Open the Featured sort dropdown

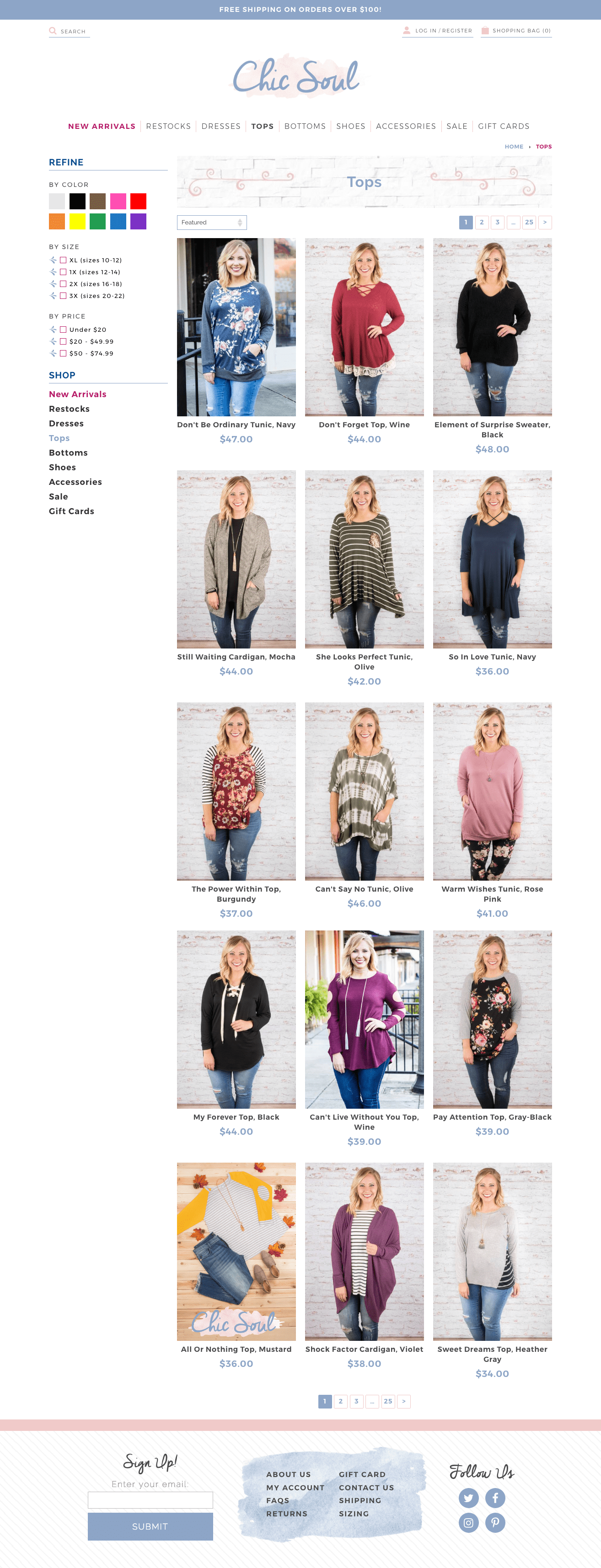pyautogui.click(x=212, y=223)
